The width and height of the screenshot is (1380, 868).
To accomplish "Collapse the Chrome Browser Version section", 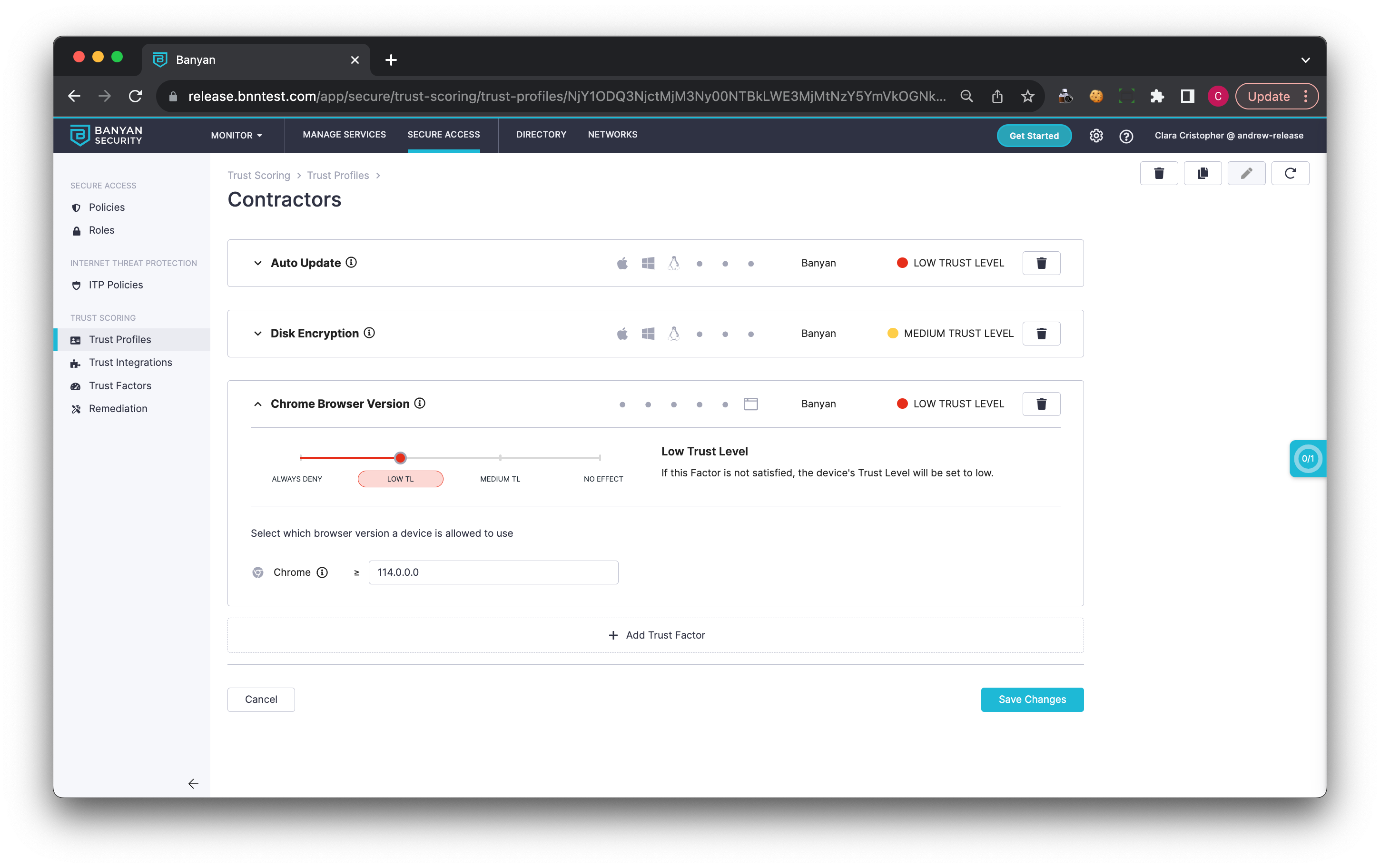I will pos(258,404).
